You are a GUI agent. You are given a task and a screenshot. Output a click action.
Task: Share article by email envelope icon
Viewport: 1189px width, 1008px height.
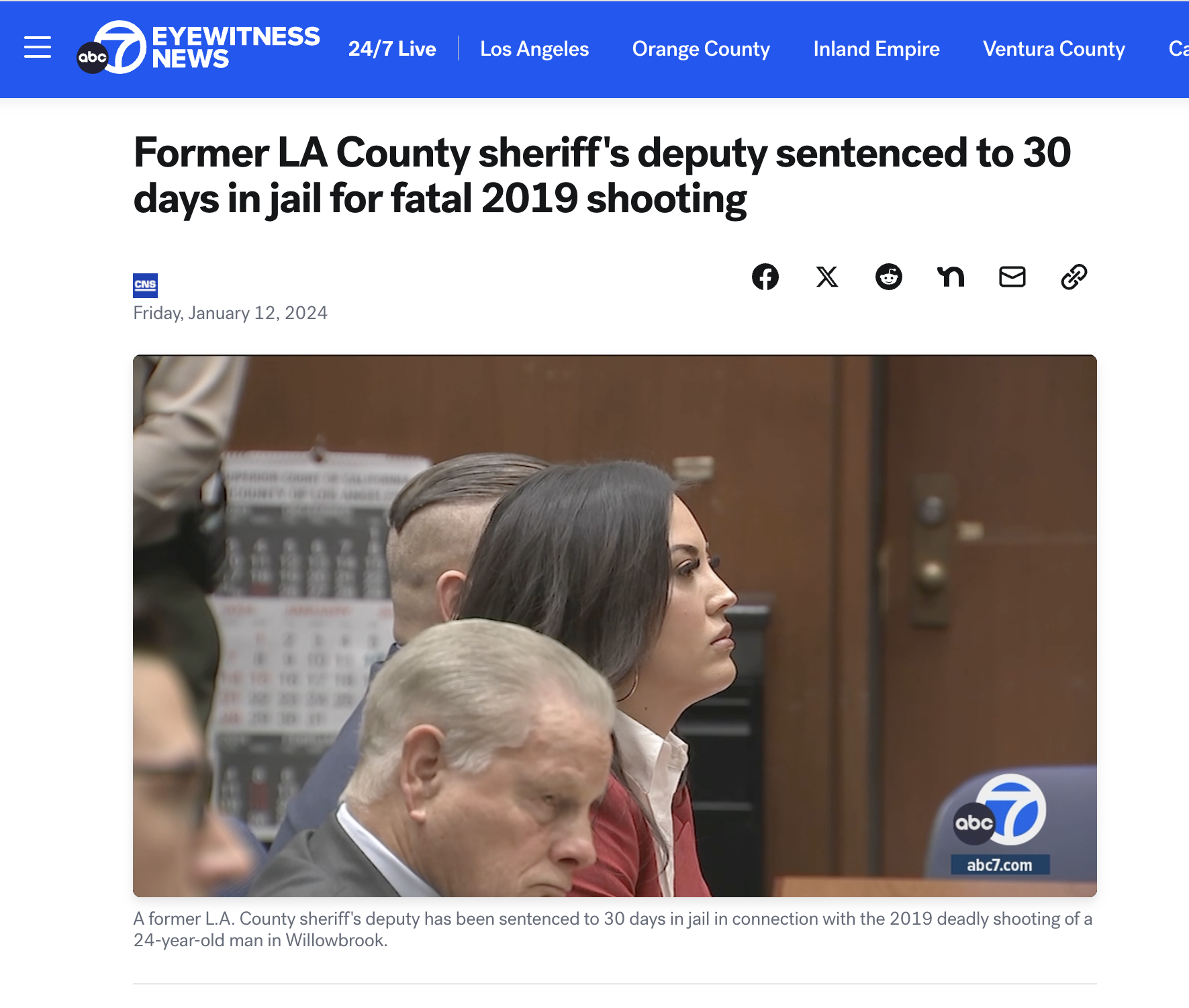[1012, 277]
